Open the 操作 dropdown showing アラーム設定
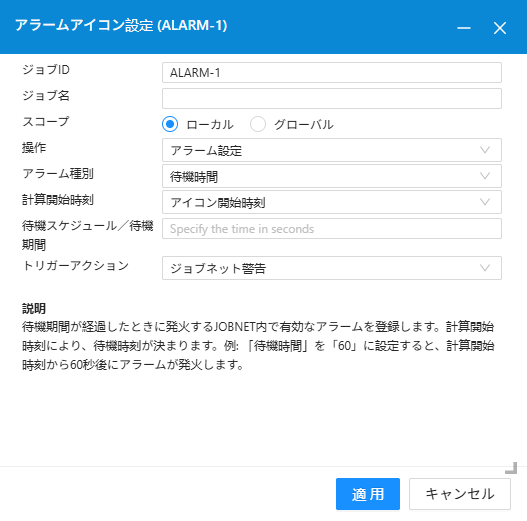Viewport: 527px width, 521px height. (332, 150)
